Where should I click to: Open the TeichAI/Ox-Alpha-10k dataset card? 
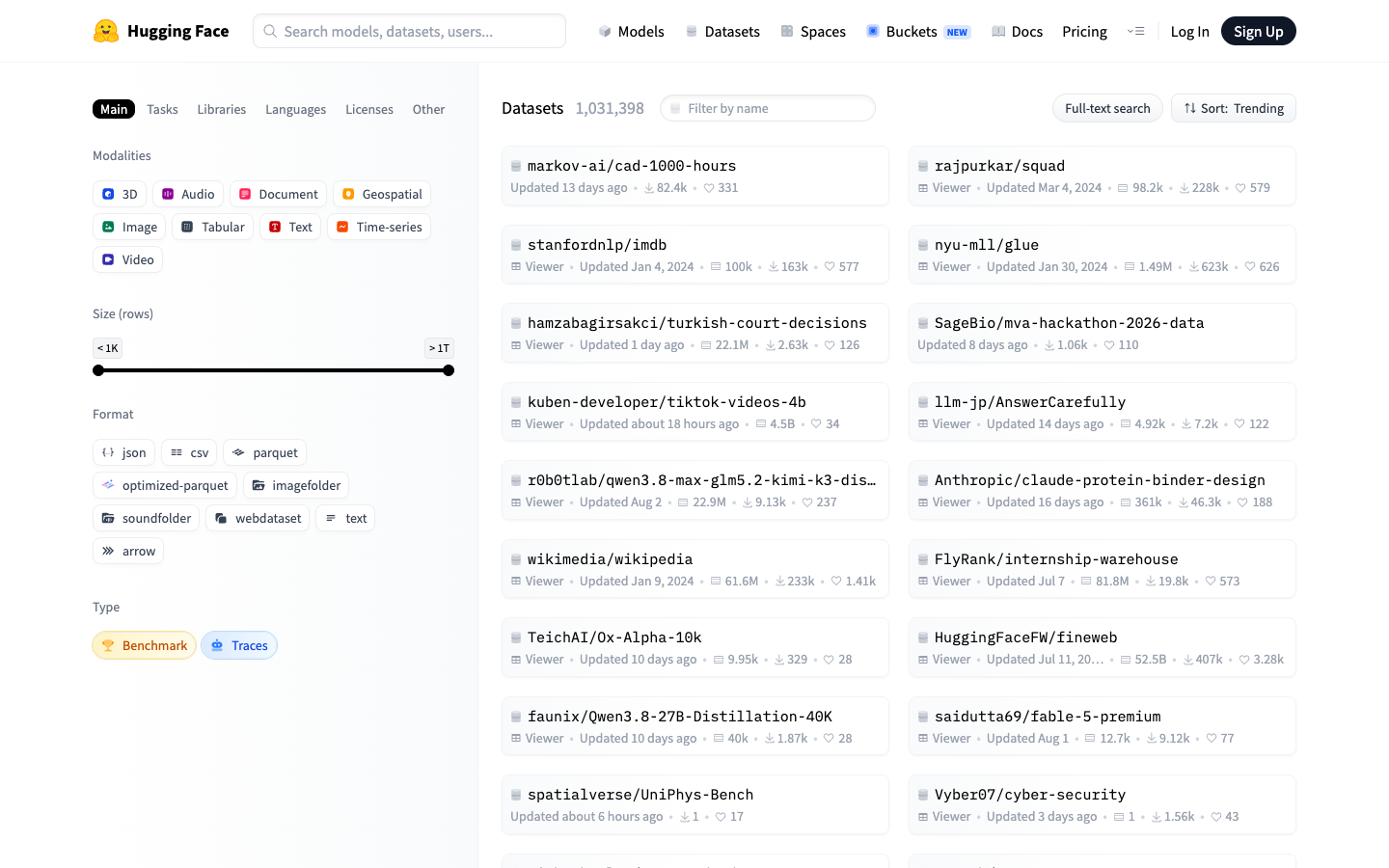pos(695,647)
